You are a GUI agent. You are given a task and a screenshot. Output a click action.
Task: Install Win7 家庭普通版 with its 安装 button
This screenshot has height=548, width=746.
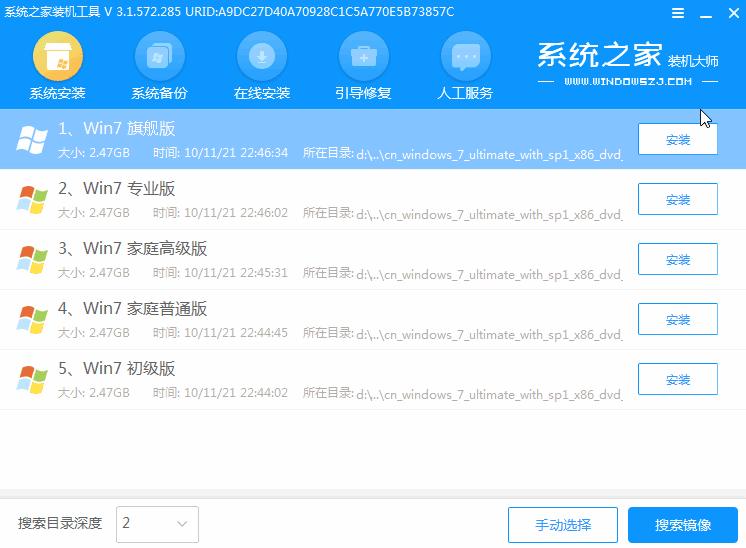[x=677, y=319]
